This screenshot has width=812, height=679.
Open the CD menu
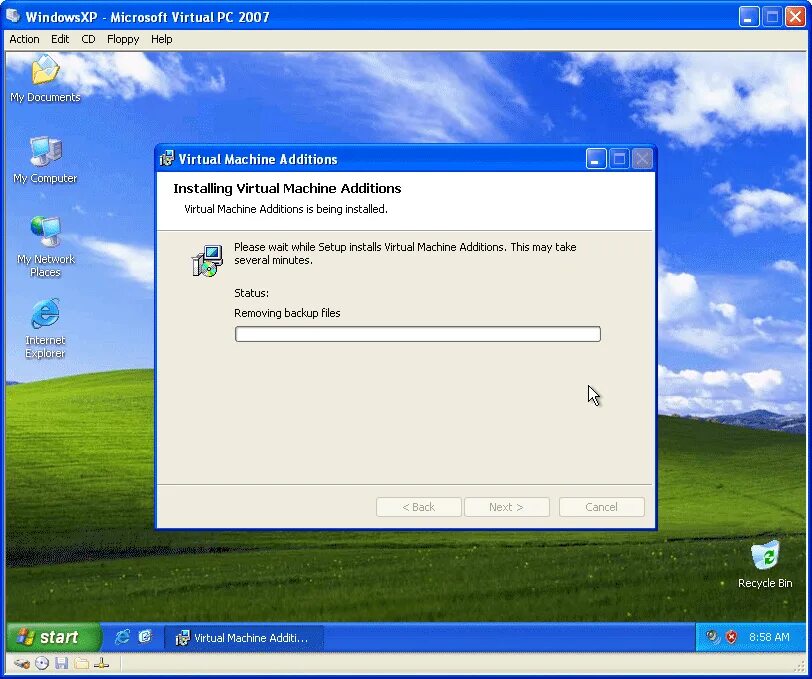[x=89, y=39]
